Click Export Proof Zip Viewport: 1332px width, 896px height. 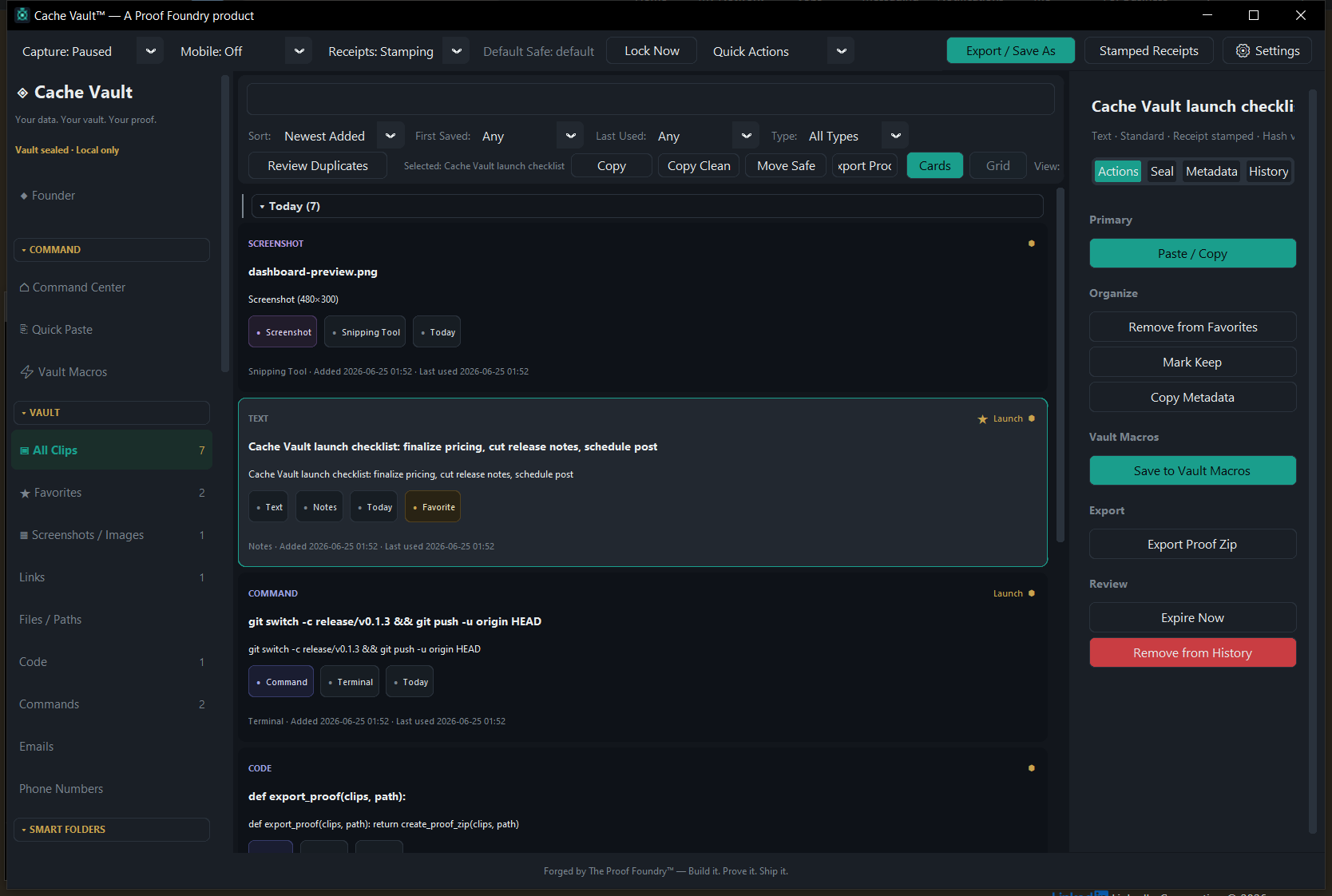[1192, 544]
